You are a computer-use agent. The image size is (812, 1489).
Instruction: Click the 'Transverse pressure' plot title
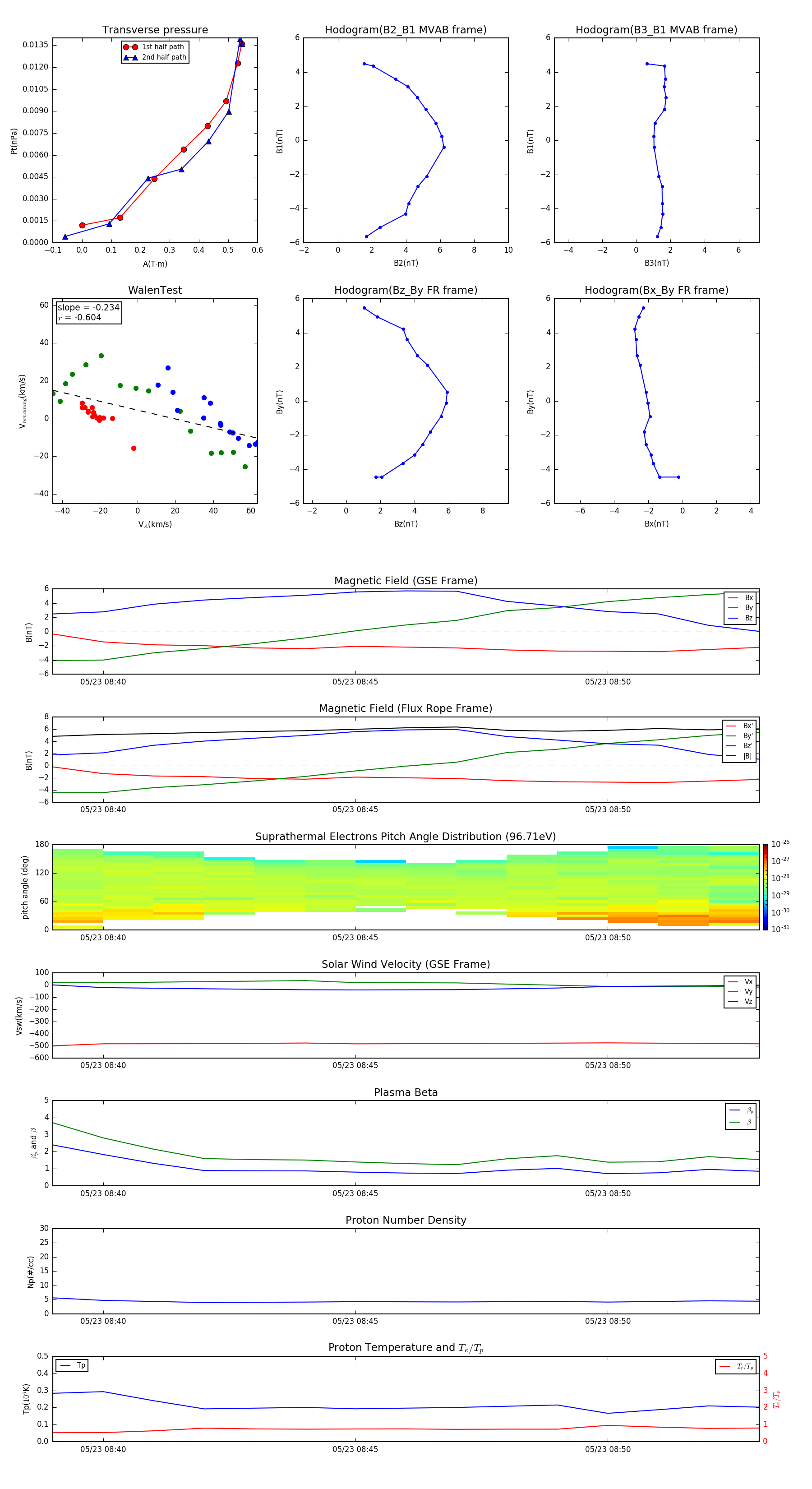click(x=155, y=29)
